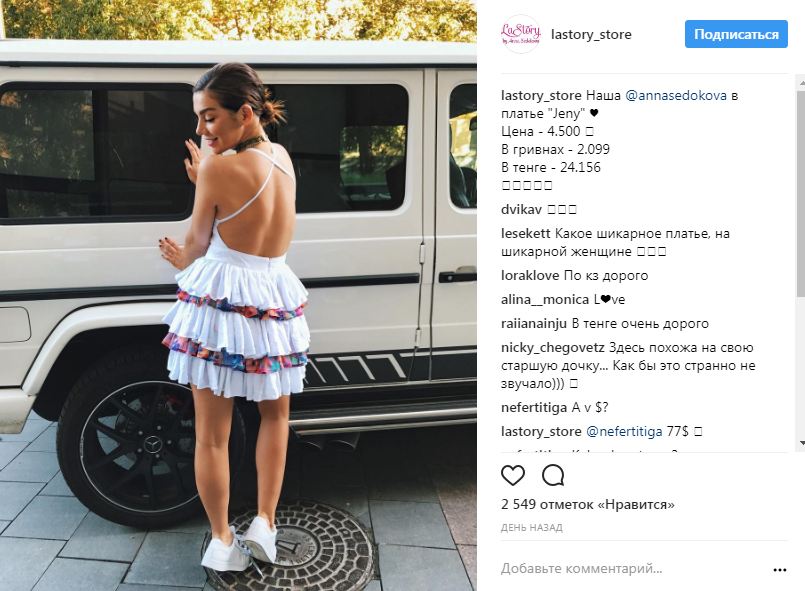Focus the Добавьте комментарий input field

pyautogui.click(x=632, y=569)
